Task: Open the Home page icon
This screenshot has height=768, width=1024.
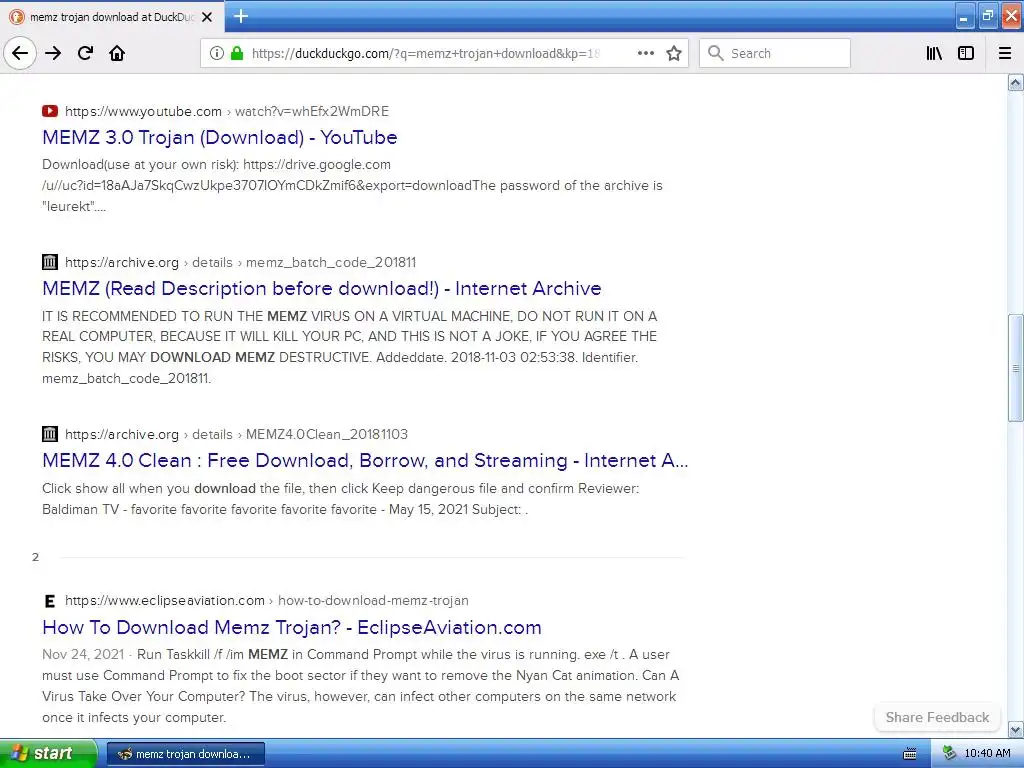Action: tap(117, 53)
